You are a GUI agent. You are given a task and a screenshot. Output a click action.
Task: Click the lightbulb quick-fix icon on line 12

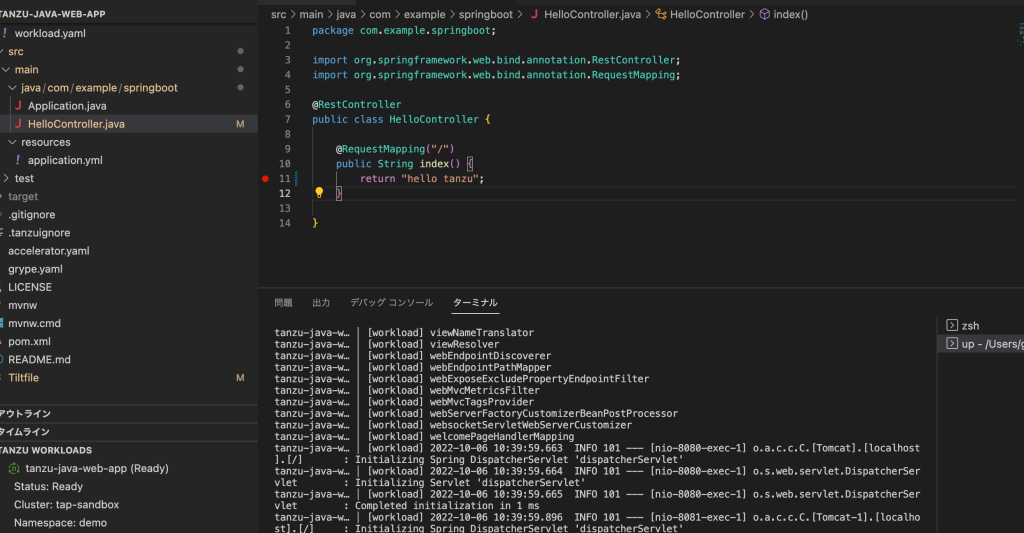319,192
